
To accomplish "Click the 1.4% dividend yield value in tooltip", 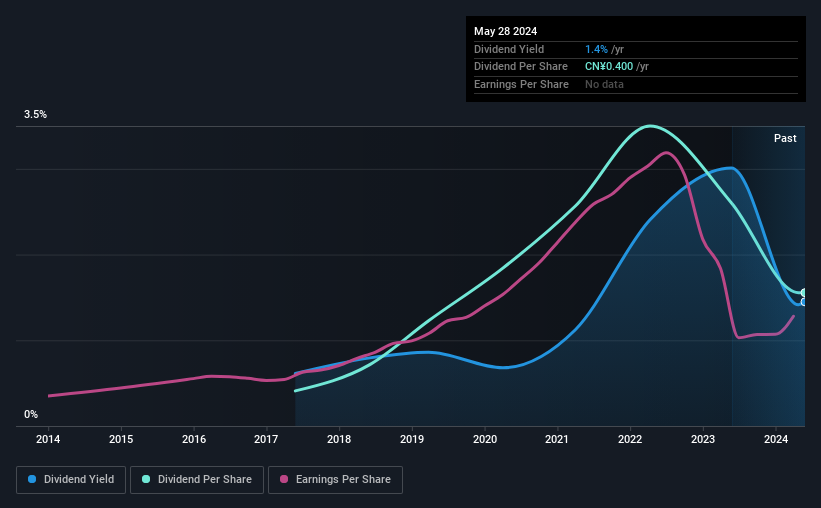I will [x=596, y=49].
